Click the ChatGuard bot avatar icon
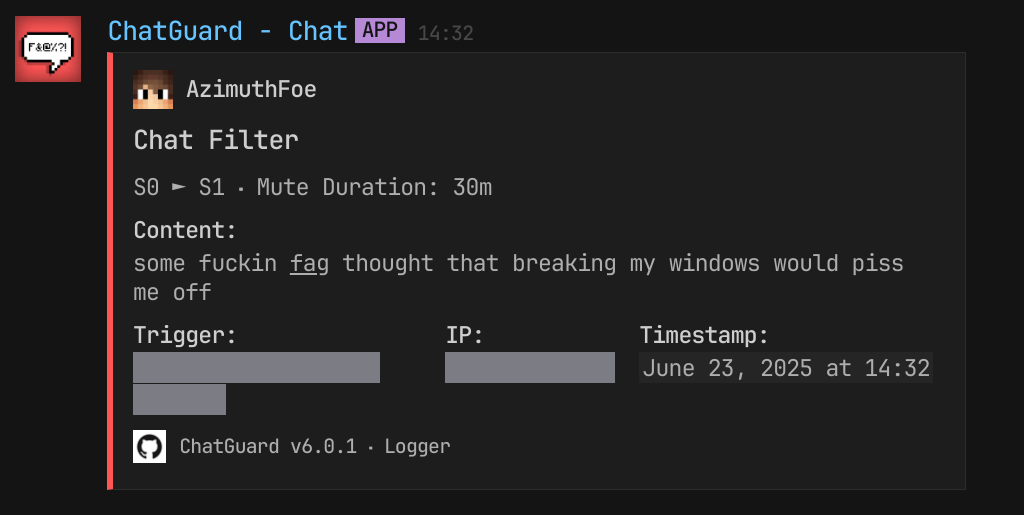 tap(48, 49)
